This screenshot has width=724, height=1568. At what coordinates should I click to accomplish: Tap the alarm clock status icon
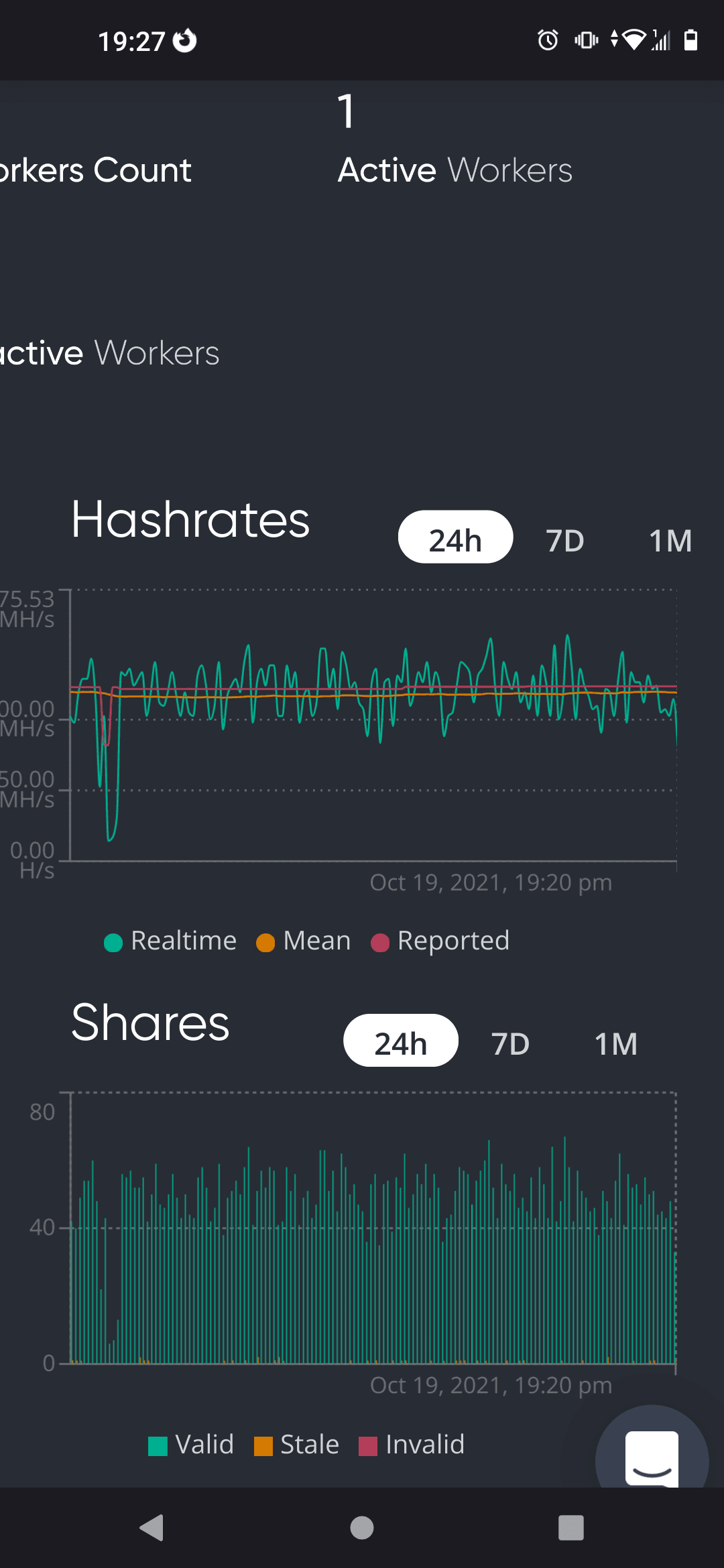click(548, 40)
